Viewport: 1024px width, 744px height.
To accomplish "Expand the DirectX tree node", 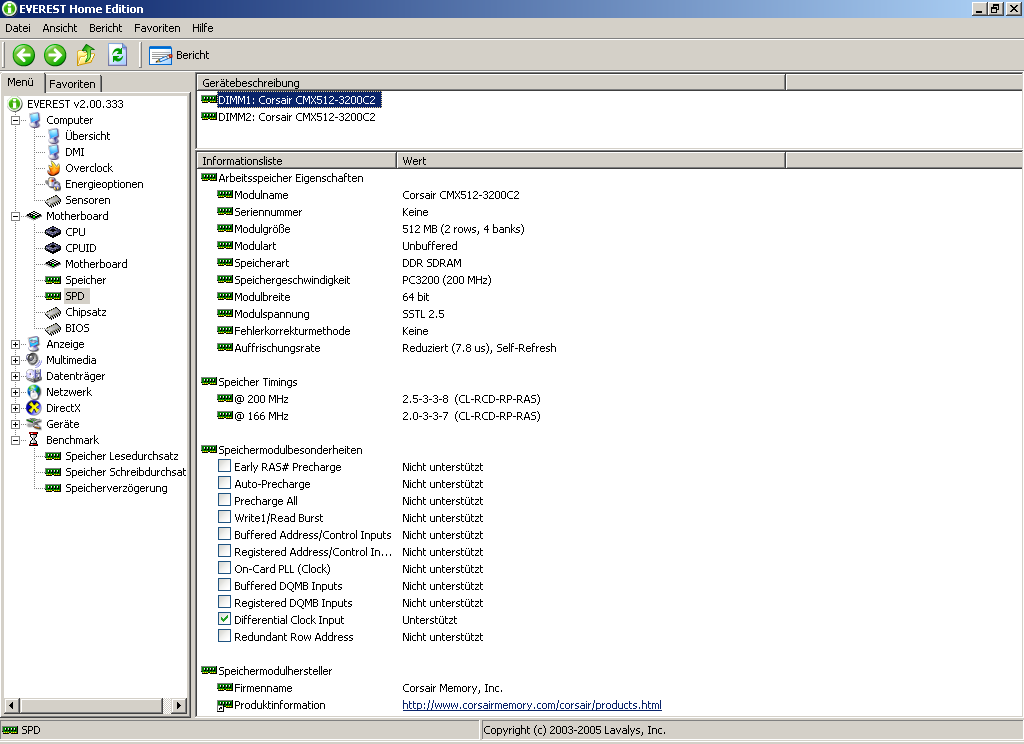I will (16, 408).
